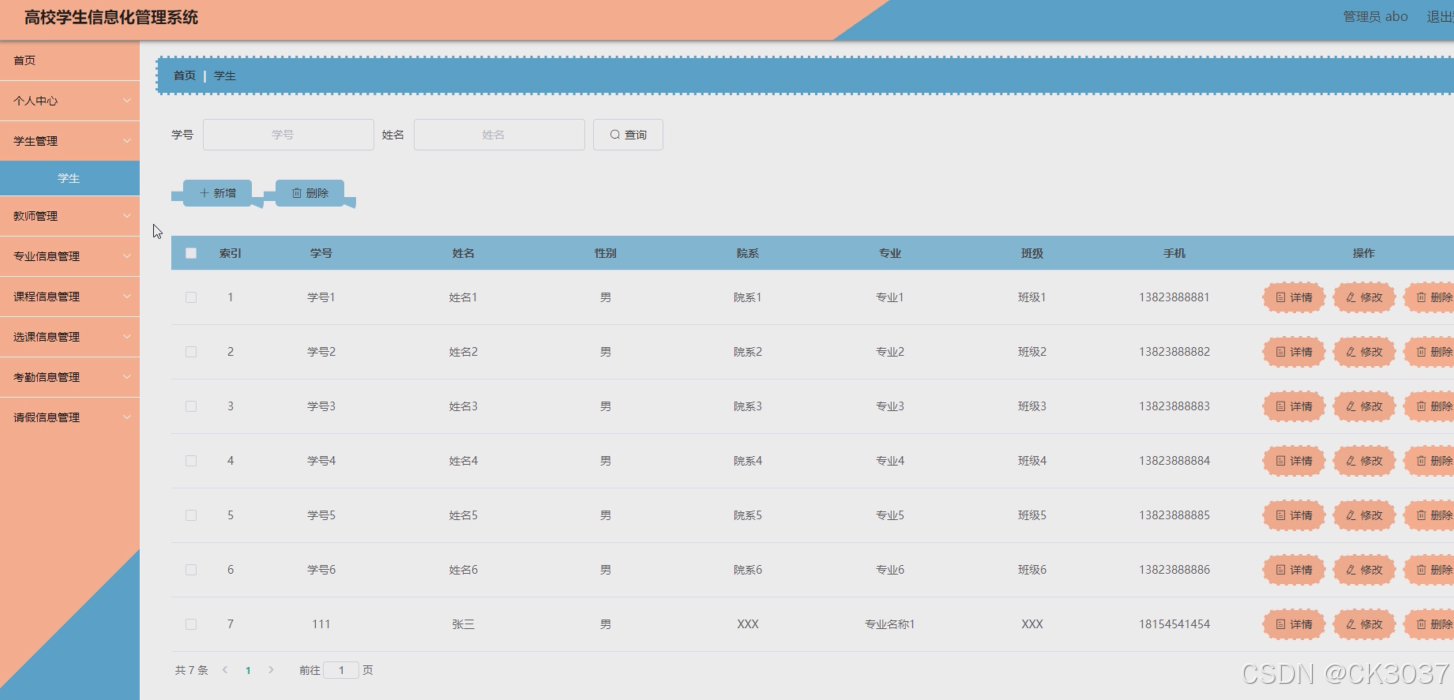Check the select-all checkbox in table header
1454x700 pixels.
pos(191,253)
